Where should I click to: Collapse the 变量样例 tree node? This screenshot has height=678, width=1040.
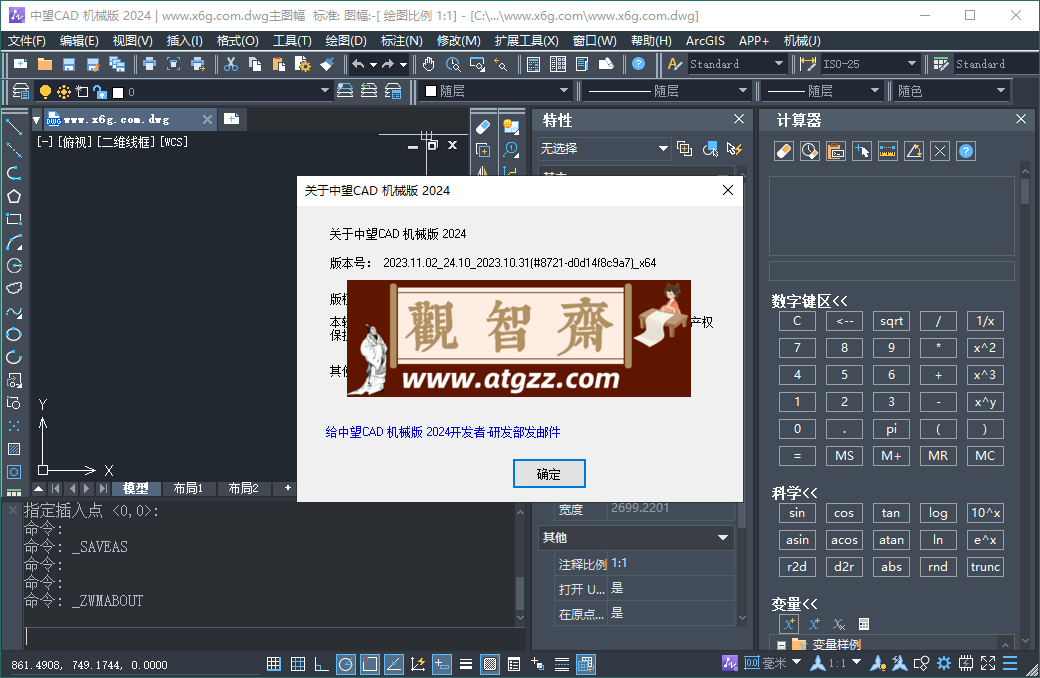coord(781,645)
